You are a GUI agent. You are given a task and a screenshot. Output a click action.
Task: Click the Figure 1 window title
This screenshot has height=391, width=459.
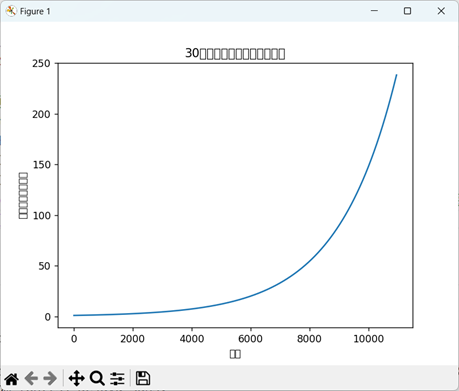[x=35, y=11]
